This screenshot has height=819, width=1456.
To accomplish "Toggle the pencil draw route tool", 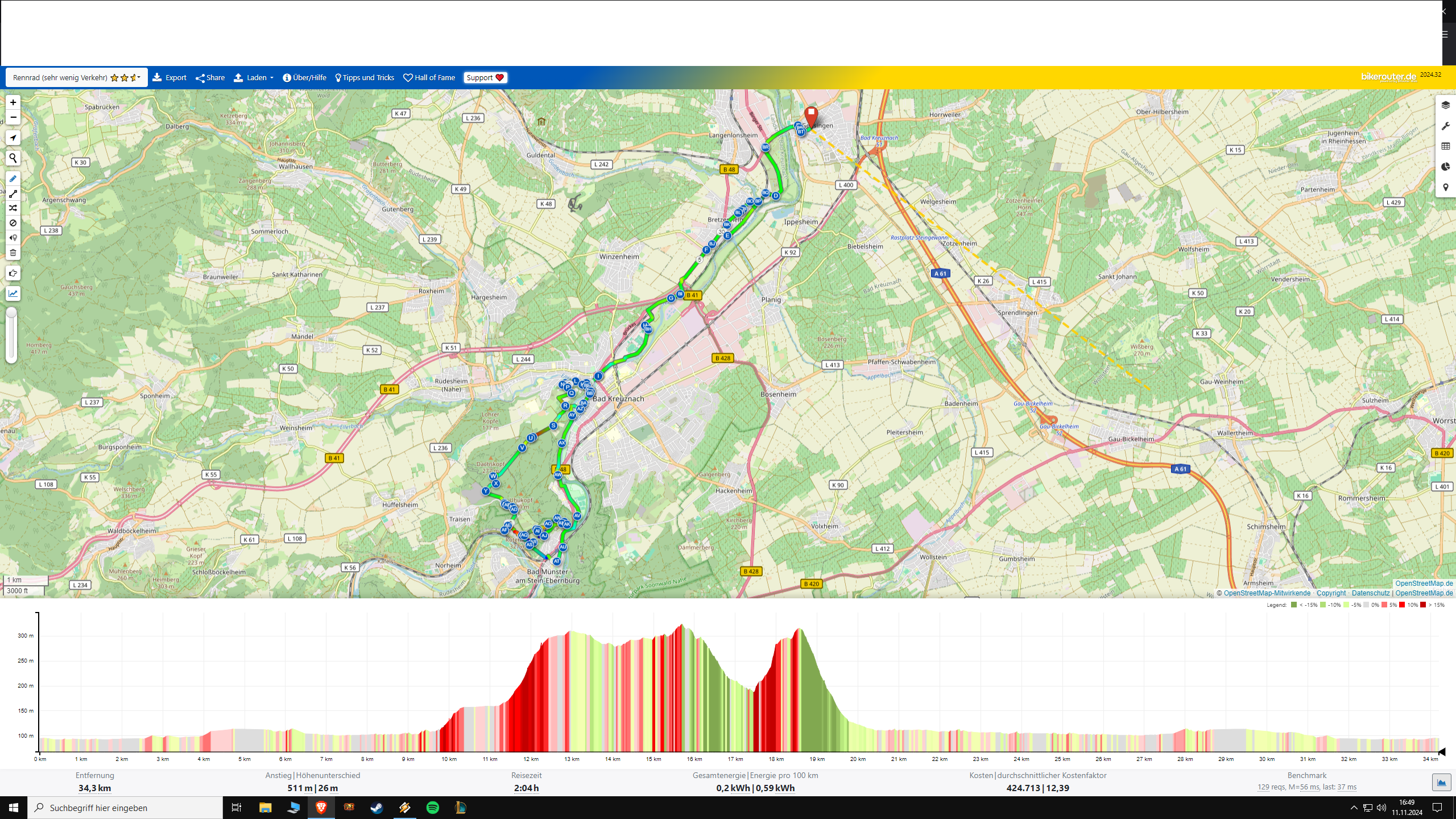I will pos(13,179).
